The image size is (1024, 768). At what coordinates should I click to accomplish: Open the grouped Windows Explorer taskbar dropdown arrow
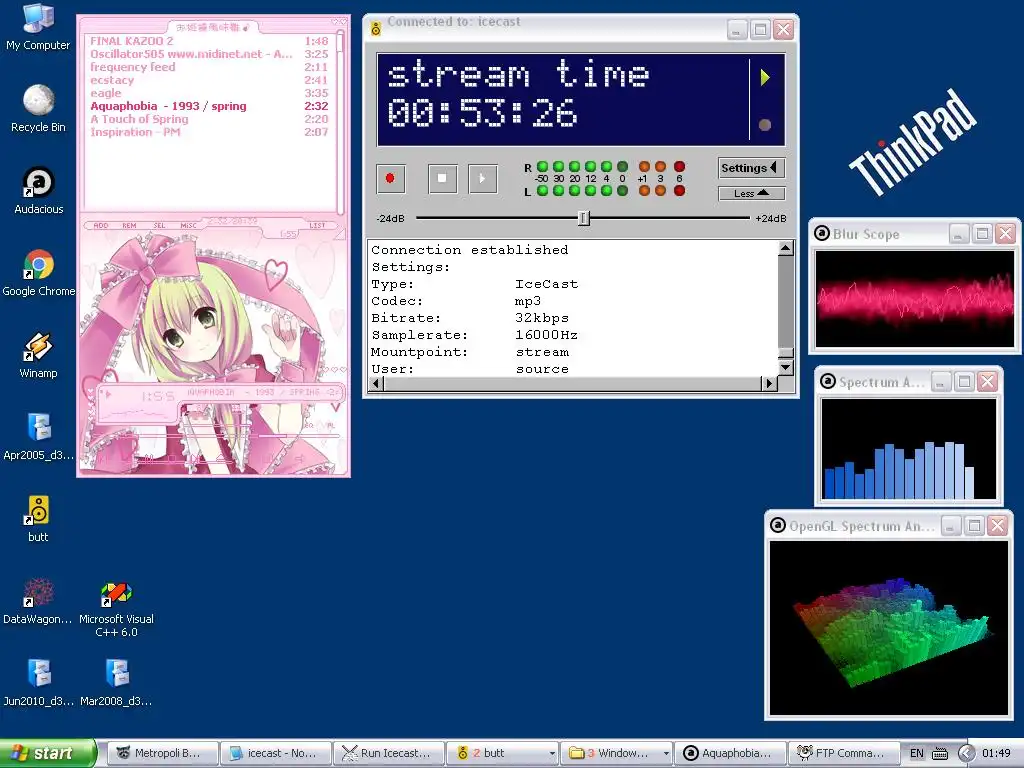tap(665, 754)
